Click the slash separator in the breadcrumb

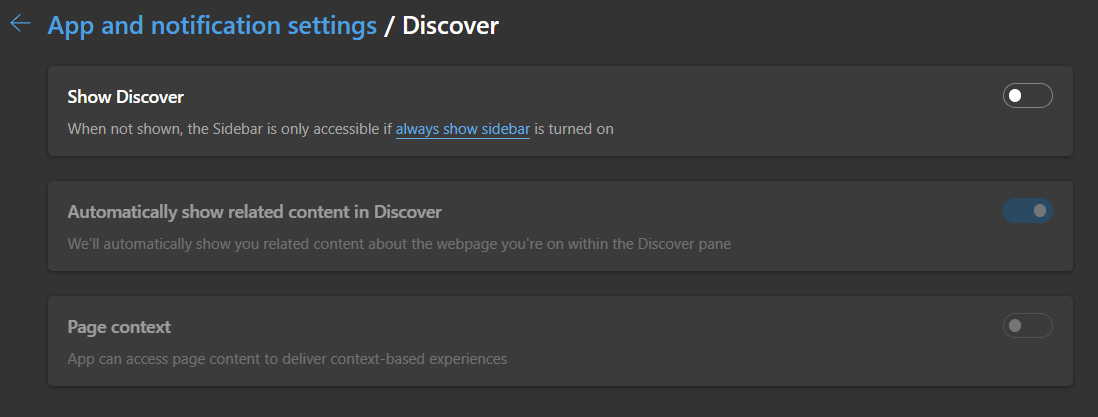pyautogui.click(x=389, y=26)
